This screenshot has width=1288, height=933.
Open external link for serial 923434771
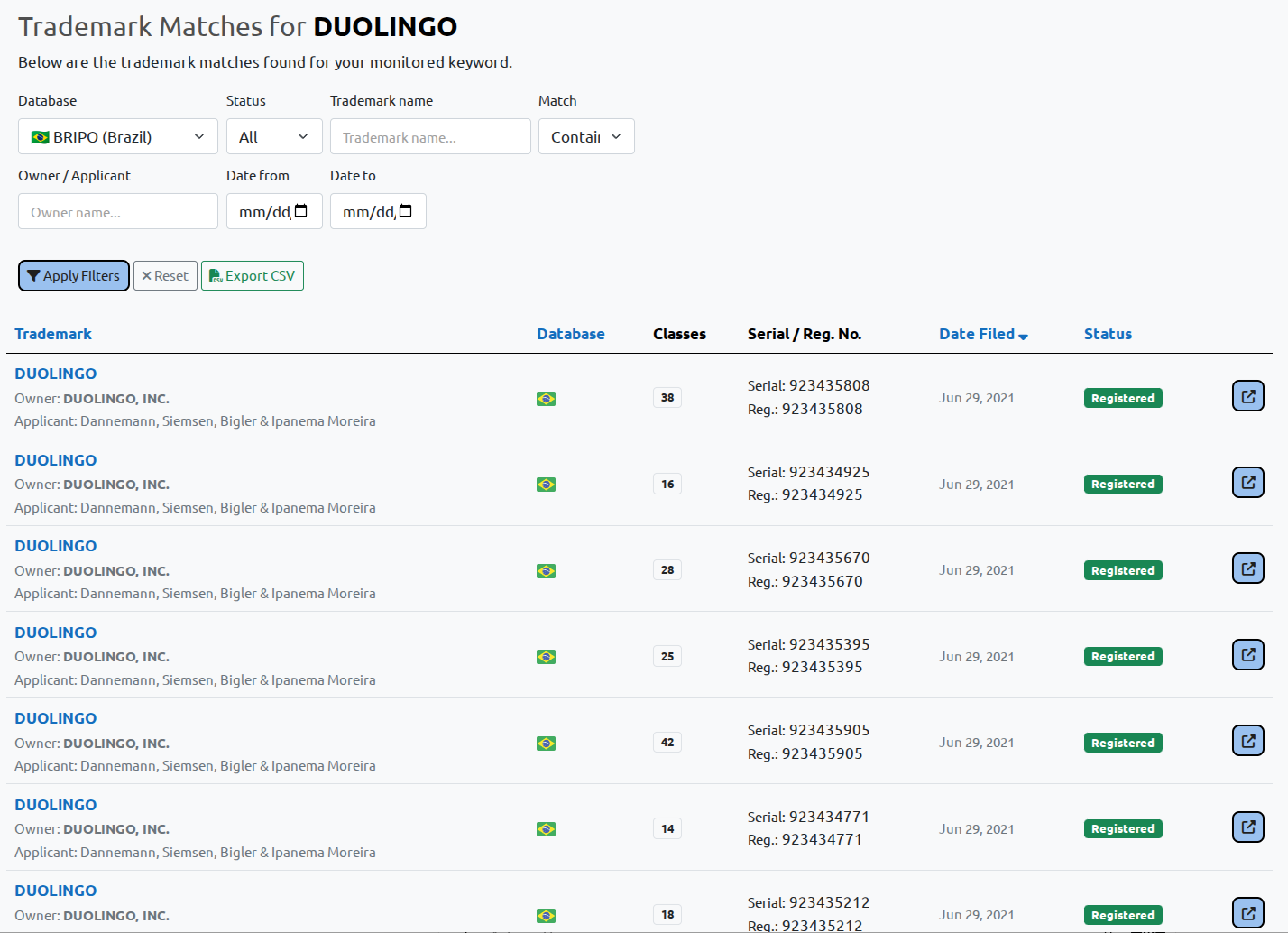coord(1247,827)
